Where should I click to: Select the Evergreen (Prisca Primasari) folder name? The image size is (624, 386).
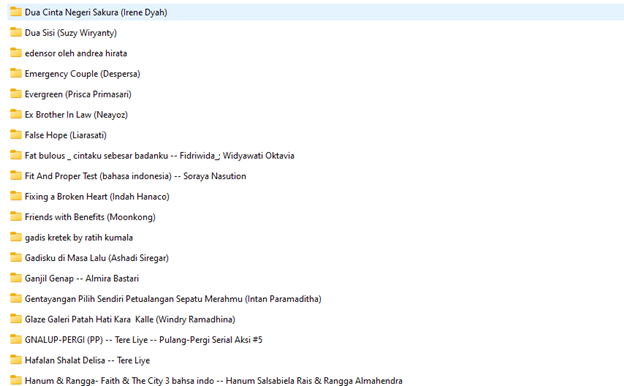pos(78,94)
